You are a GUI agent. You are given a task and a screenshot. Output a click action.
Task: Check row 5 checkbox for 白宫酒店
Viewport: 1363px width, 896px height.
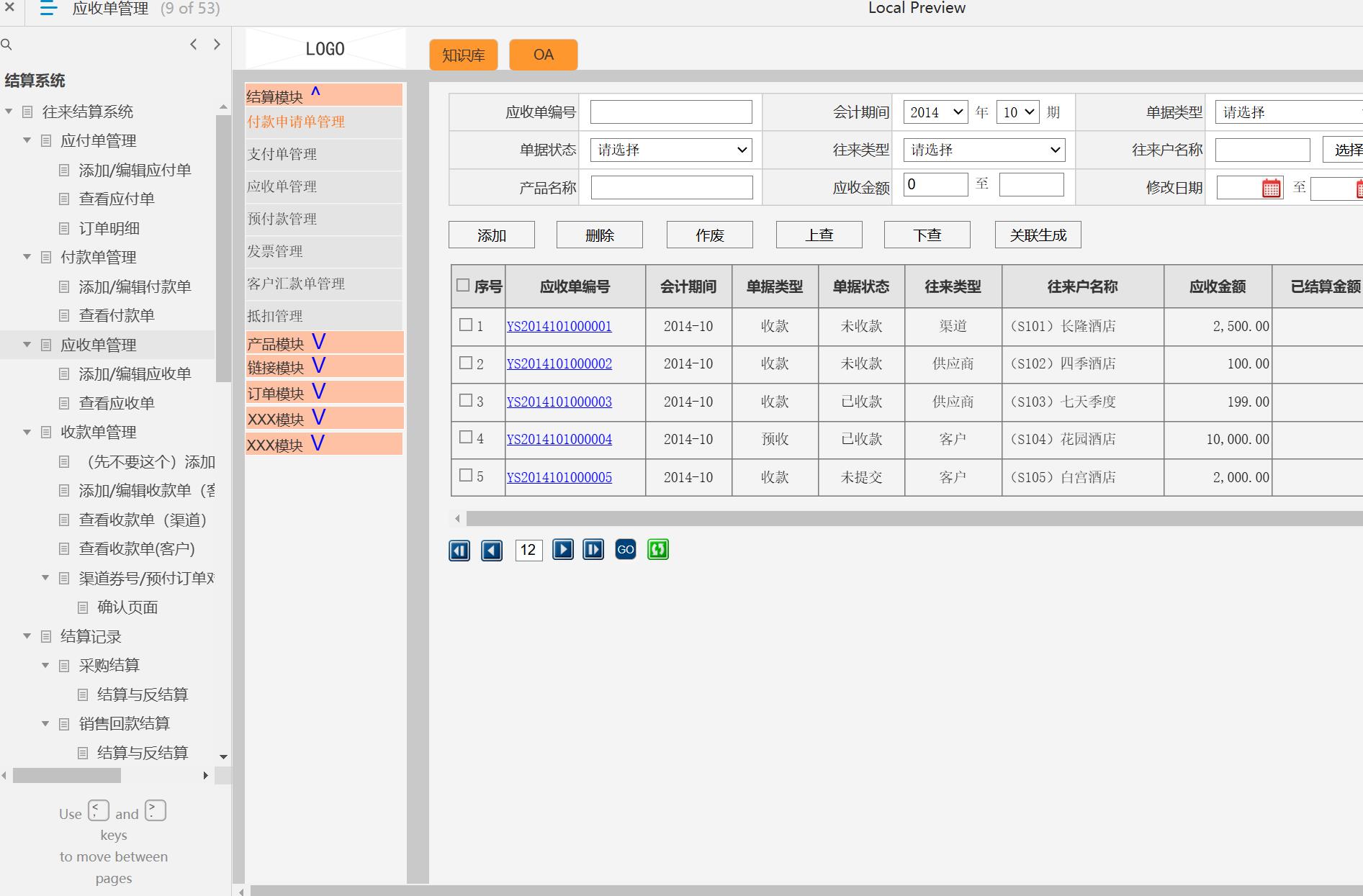[466, 476]
